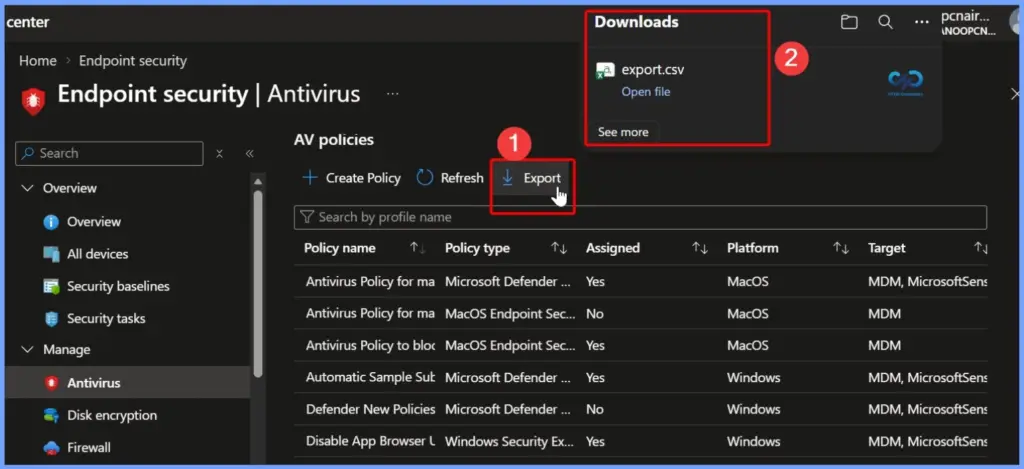Open the ellipsis next to Antivirus title
Screen dimensions: 1024x469
pos(392,94)
